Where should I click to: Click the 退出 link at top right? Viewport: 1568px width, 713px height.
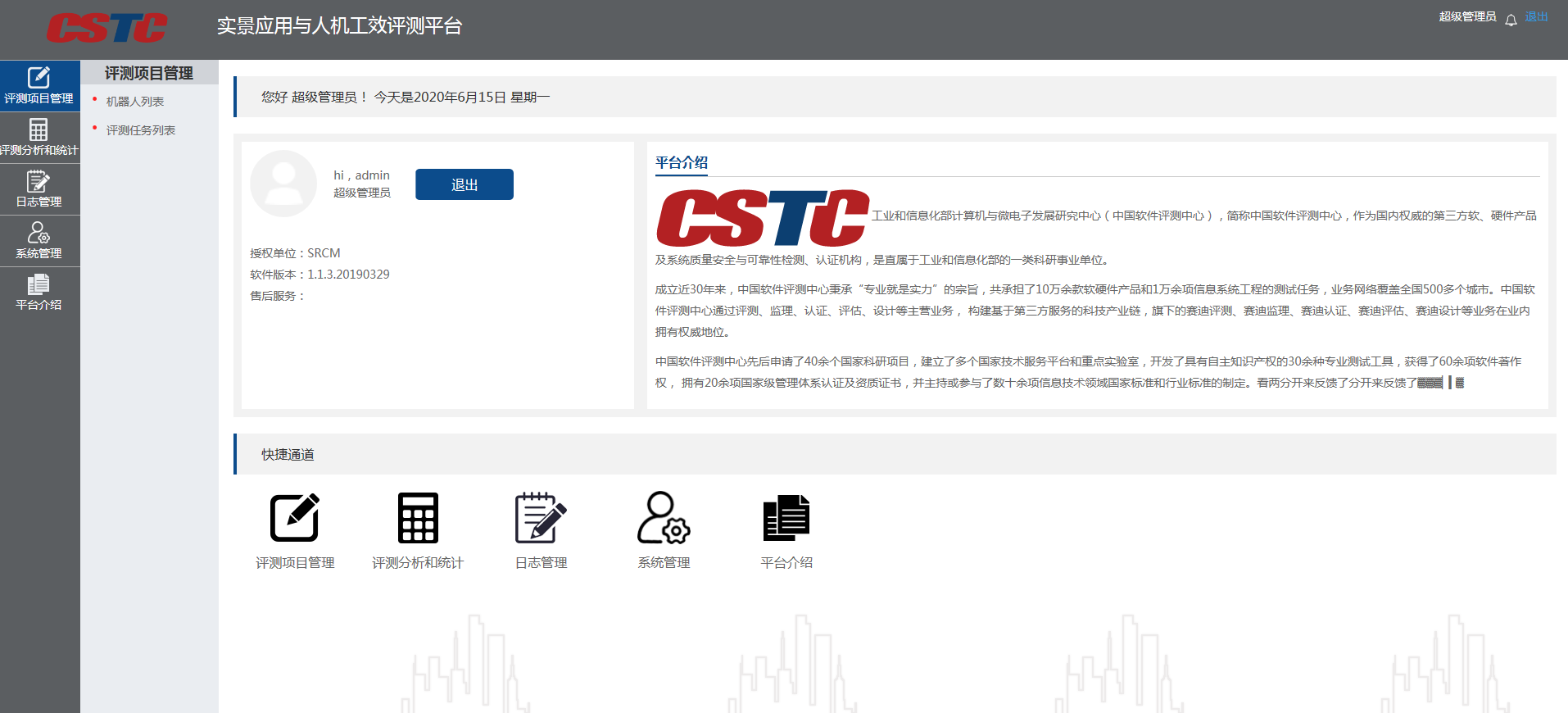click(x=1536, y=16)
